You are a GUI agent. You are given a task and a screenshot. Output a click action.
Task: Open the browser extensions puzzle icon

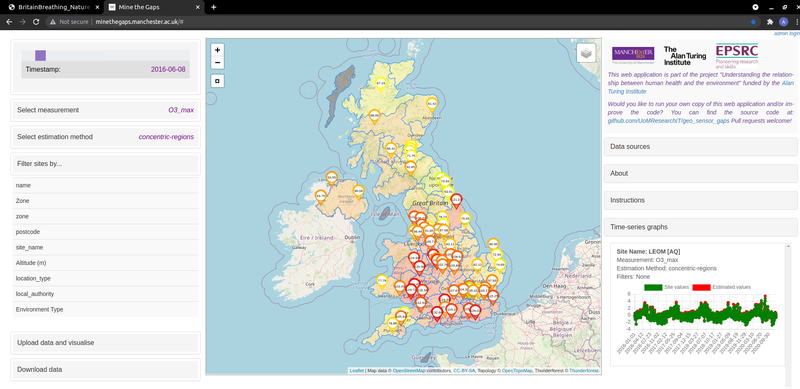tap(769, 22)
